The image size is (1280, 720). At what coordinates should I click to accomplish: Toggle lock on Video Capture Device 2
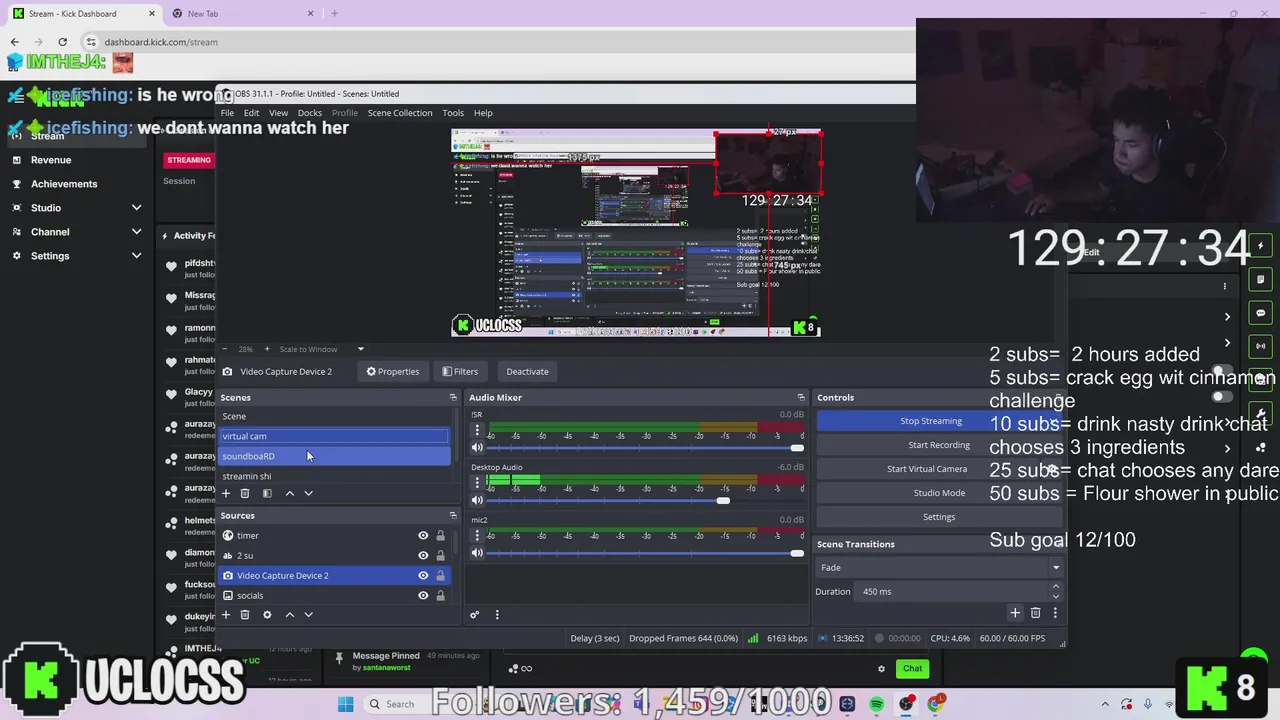click(440, 576)
